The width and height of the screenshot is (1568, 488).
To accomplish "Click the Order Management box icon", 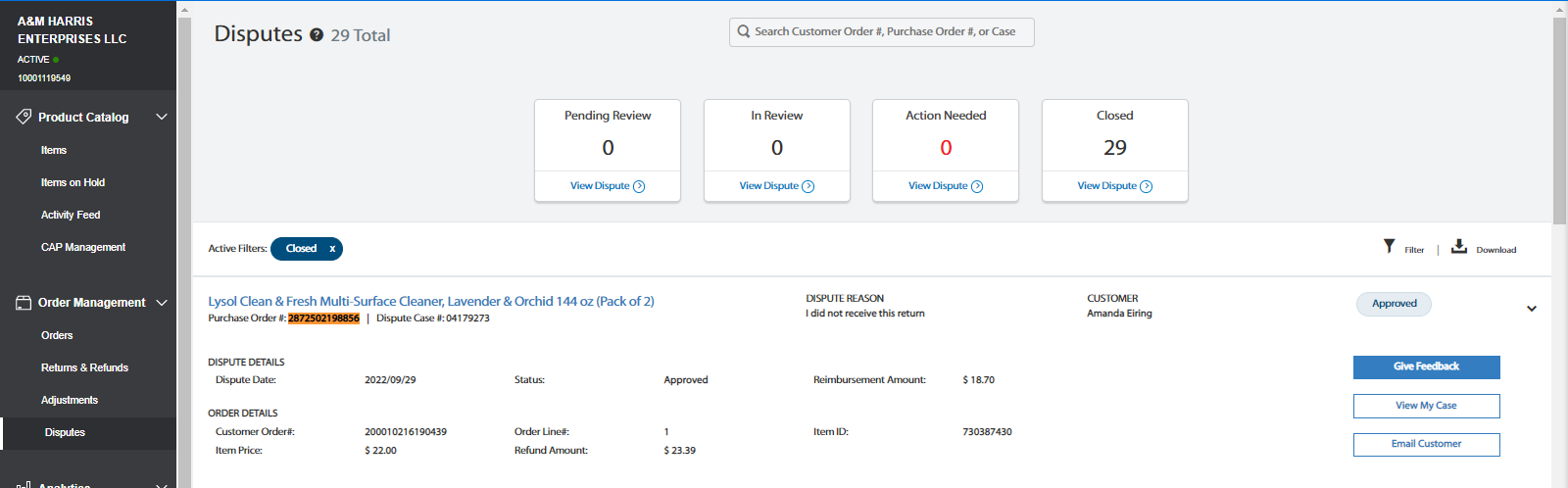I will (24, 303).
